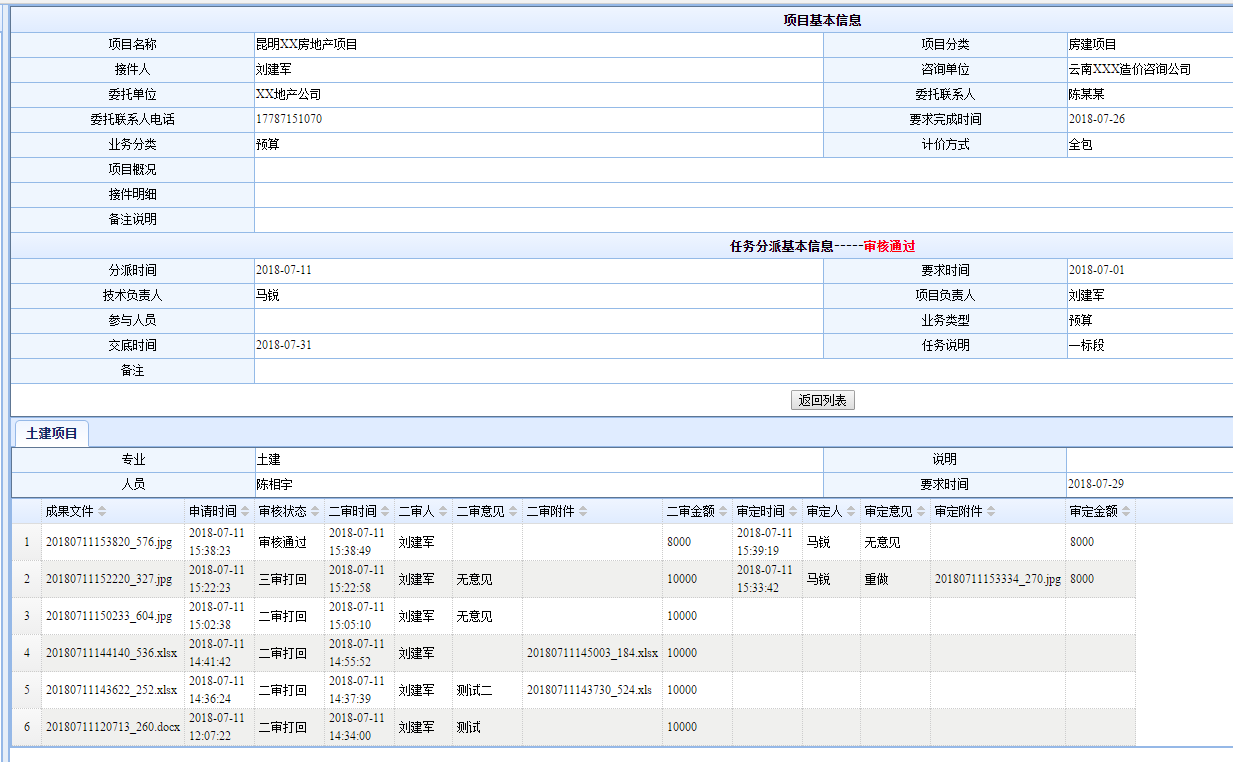Open result file 20180711144140_536.xlsx

(x=111, y=654)
